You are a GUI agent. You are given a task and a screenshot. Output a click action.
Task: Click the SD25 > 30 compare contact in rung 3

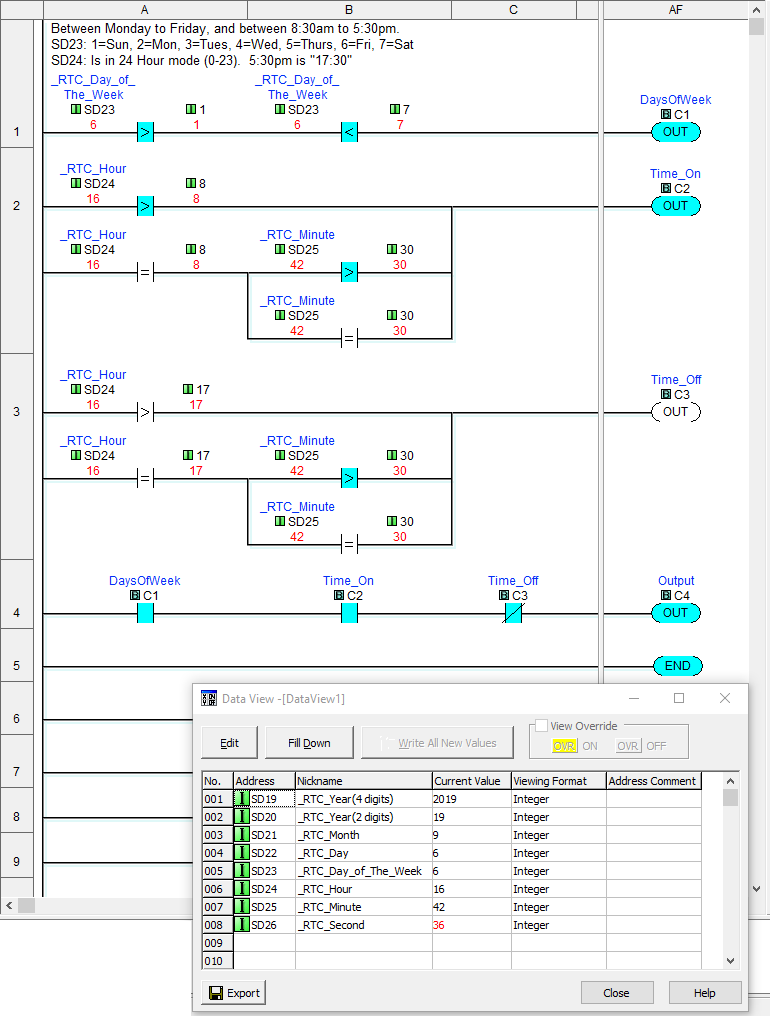[x=349, y=478]
